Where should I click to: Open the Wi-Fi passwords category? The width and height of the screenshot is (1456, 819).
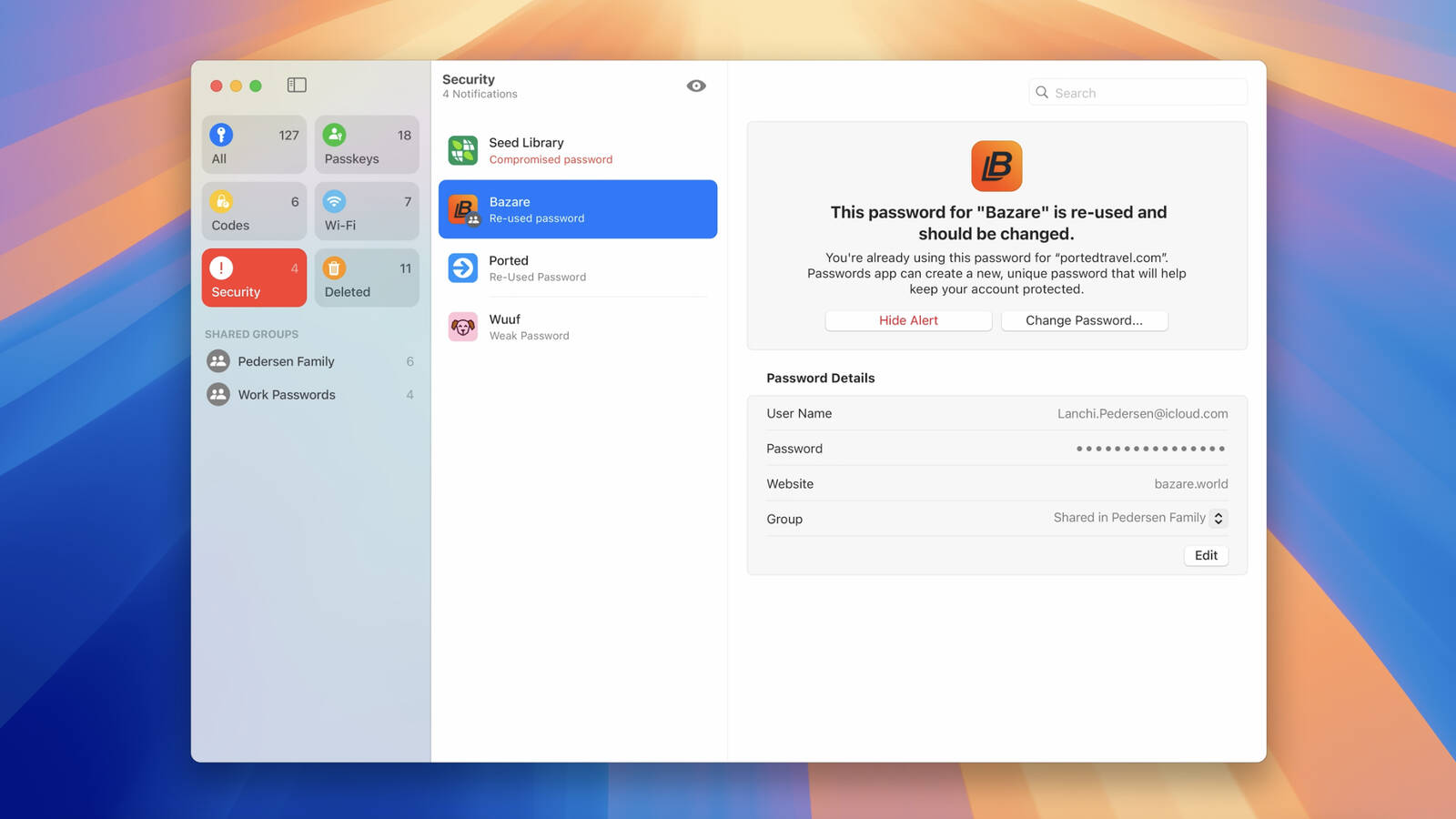367,211
